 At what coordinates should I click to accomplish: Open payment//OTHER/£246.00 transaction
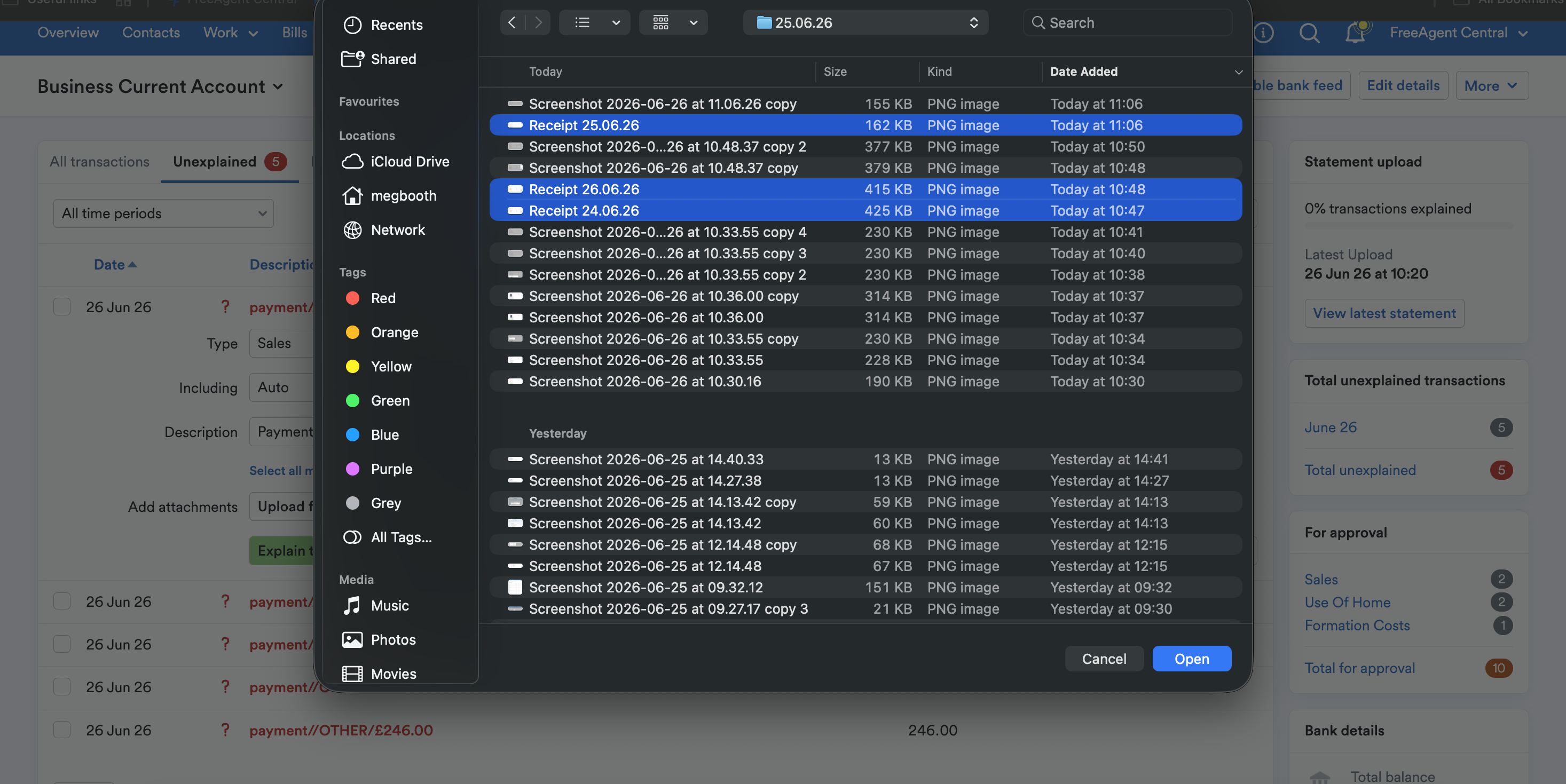pyautogui.click(x=341, y=730)
